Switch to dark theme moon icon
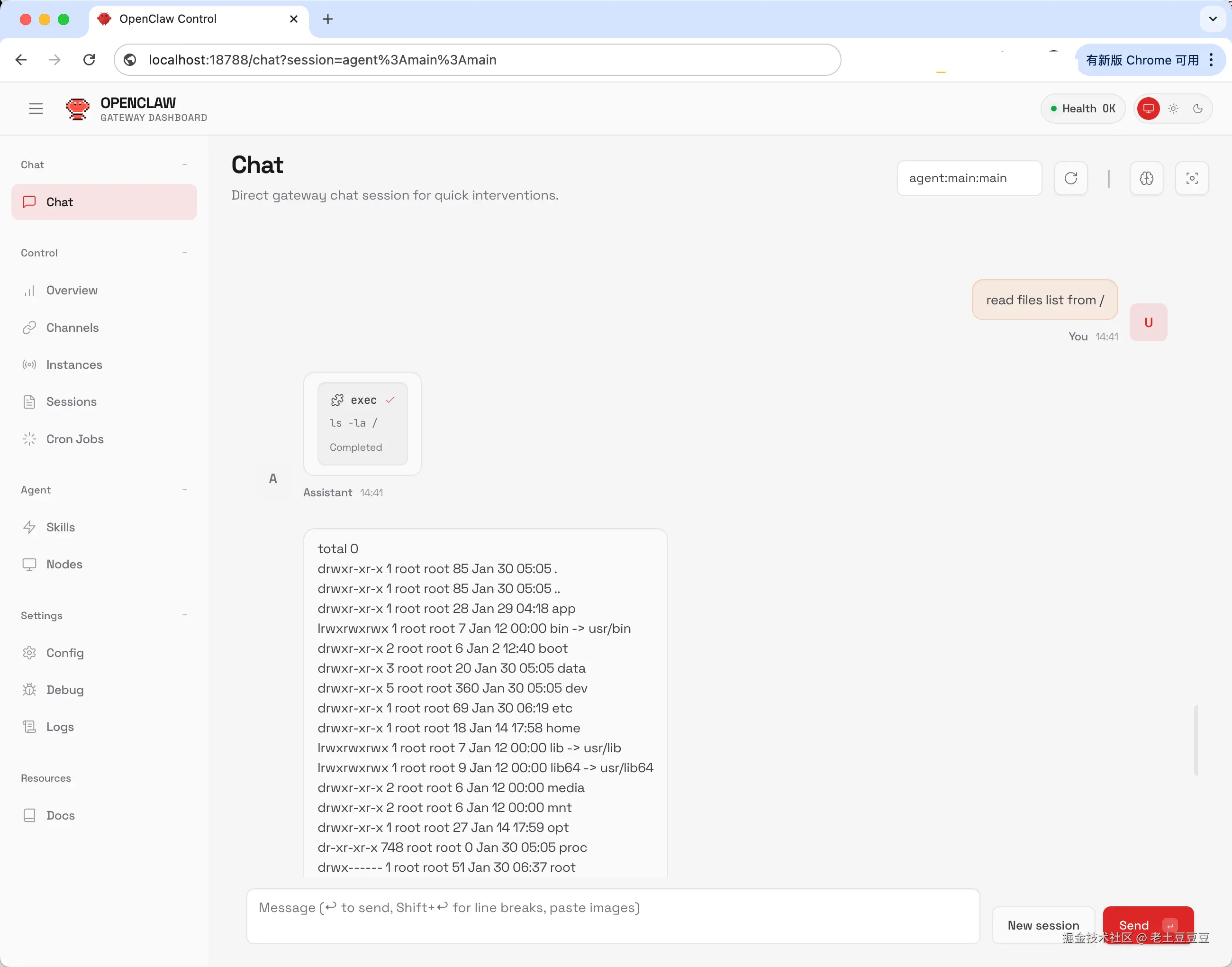1232x967 pixels. [x=1197, y=108]
